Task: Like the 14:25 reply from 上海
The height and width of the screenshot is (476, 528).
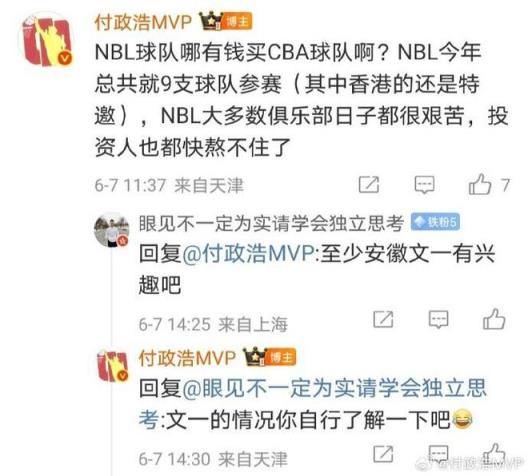Action: 494,318
